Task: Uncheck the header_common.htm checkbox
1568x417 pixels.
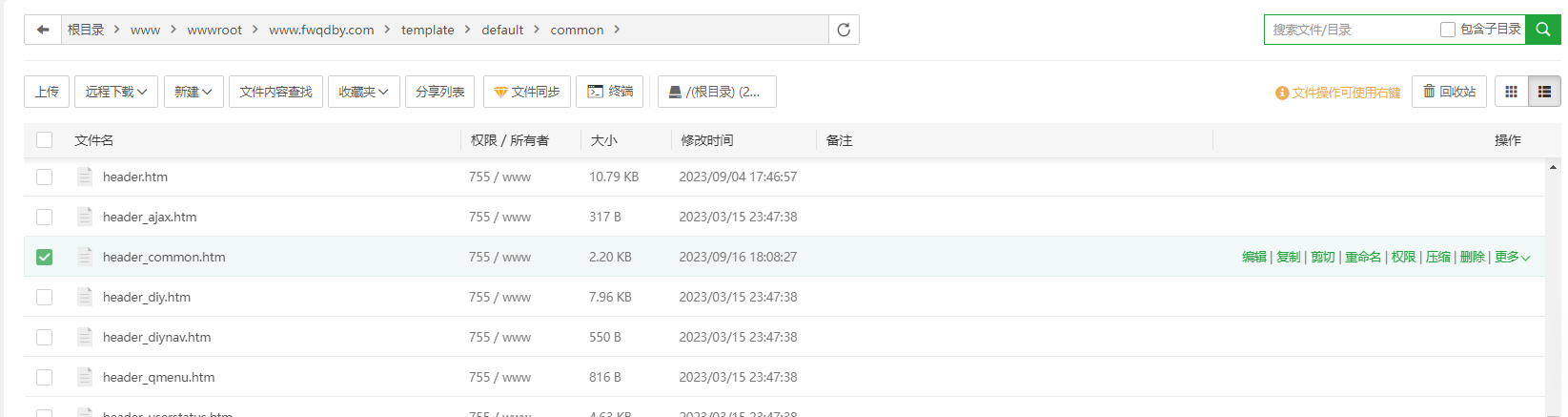Action: click(44, 257)
